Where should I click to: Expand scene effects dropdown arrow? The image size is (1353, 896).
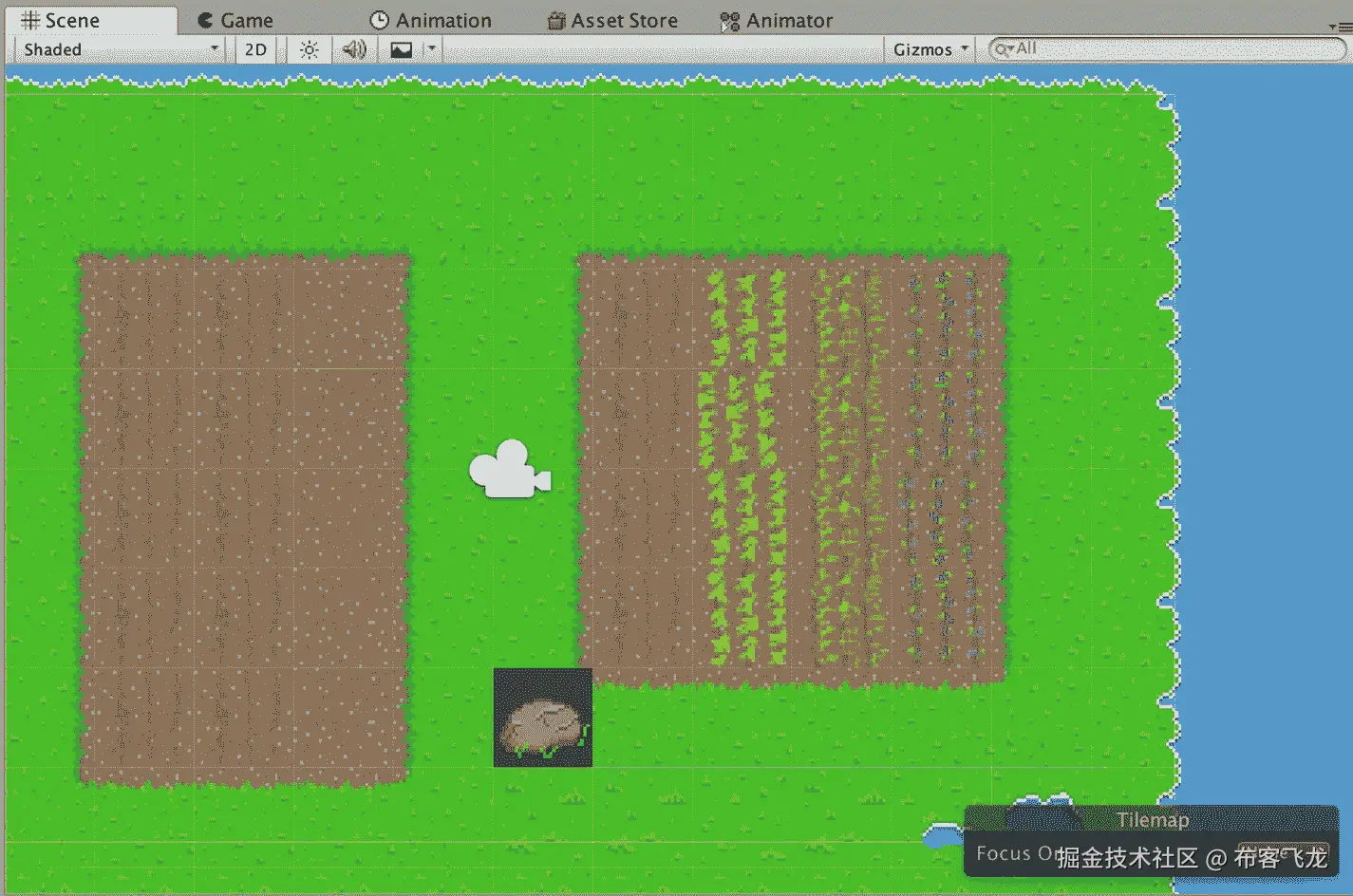coord(431,48)
